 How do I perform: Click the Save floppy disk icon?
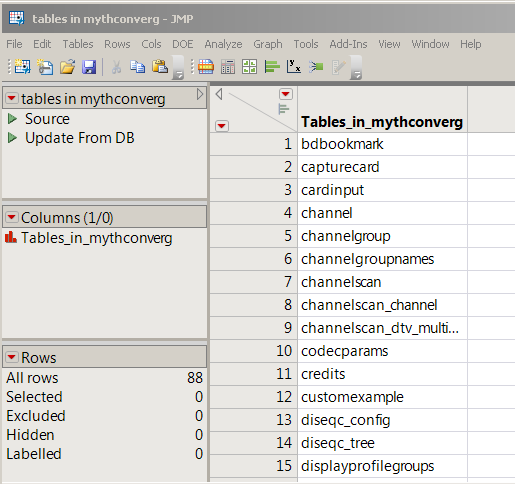[x=89, y=67]
